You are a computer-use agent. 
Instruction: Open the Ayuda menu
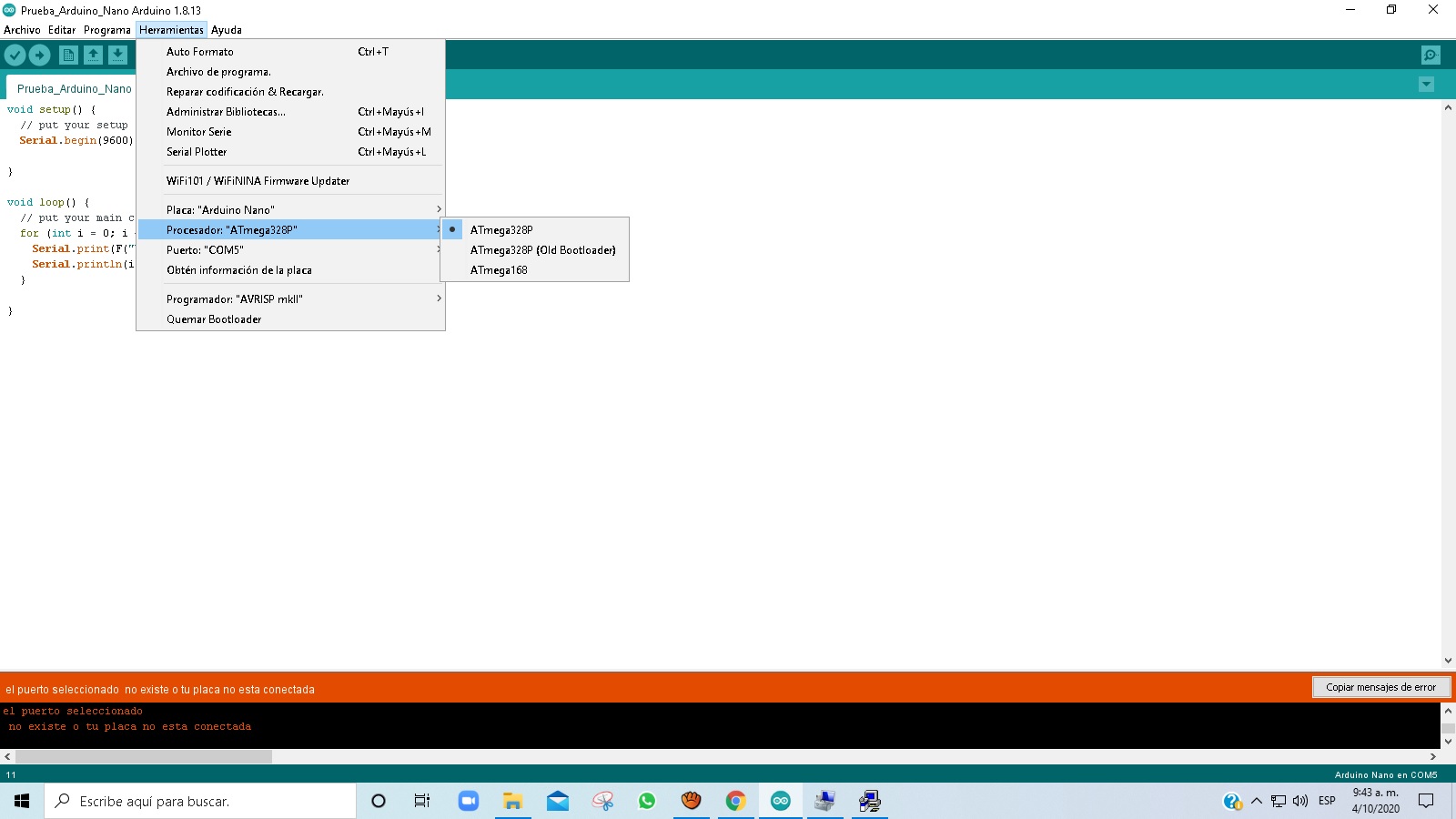pyautogui.click(x=227, y=30)
